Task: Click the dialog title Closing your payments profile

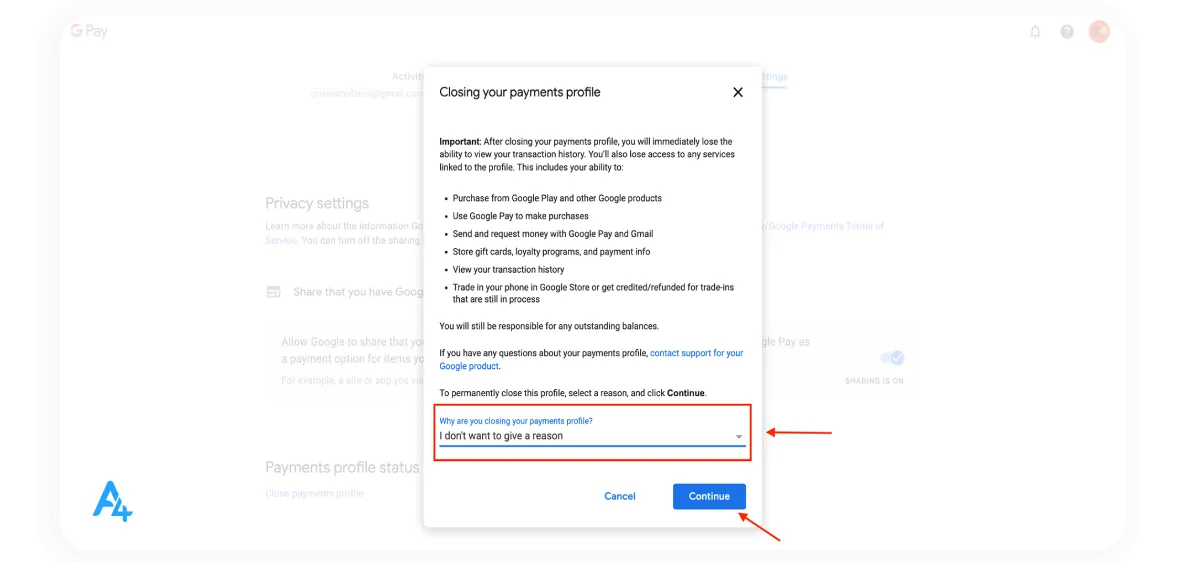Action: click(x=519, y=92)
